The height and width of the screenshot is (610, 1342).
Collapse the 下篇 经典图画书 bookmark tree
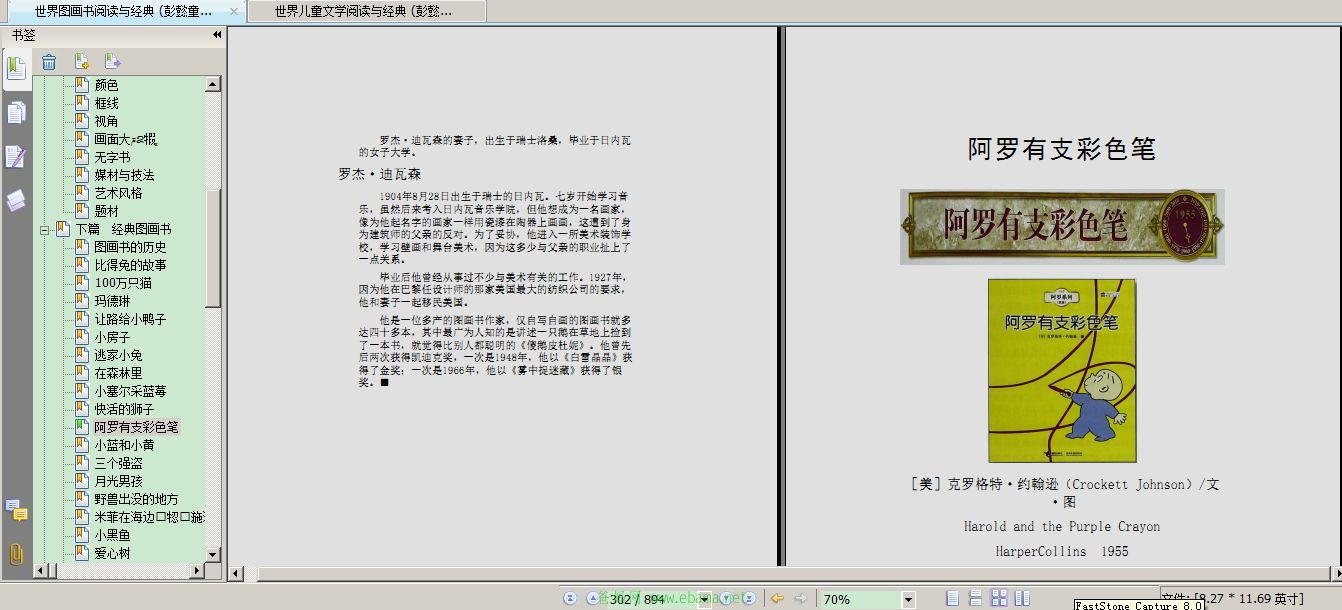point(45,229)
